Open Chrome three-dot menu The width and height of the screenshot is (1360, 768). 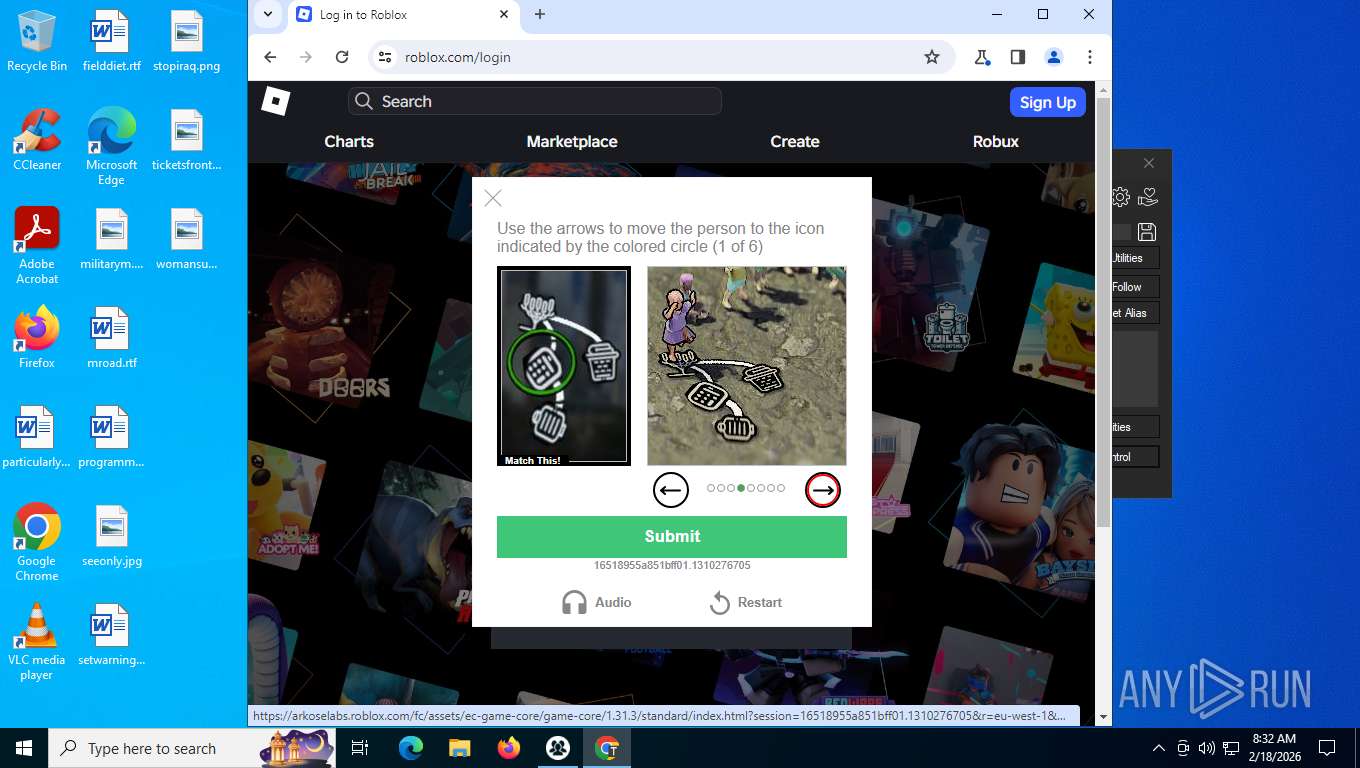pyautogui.click(x=1090, y=57)
